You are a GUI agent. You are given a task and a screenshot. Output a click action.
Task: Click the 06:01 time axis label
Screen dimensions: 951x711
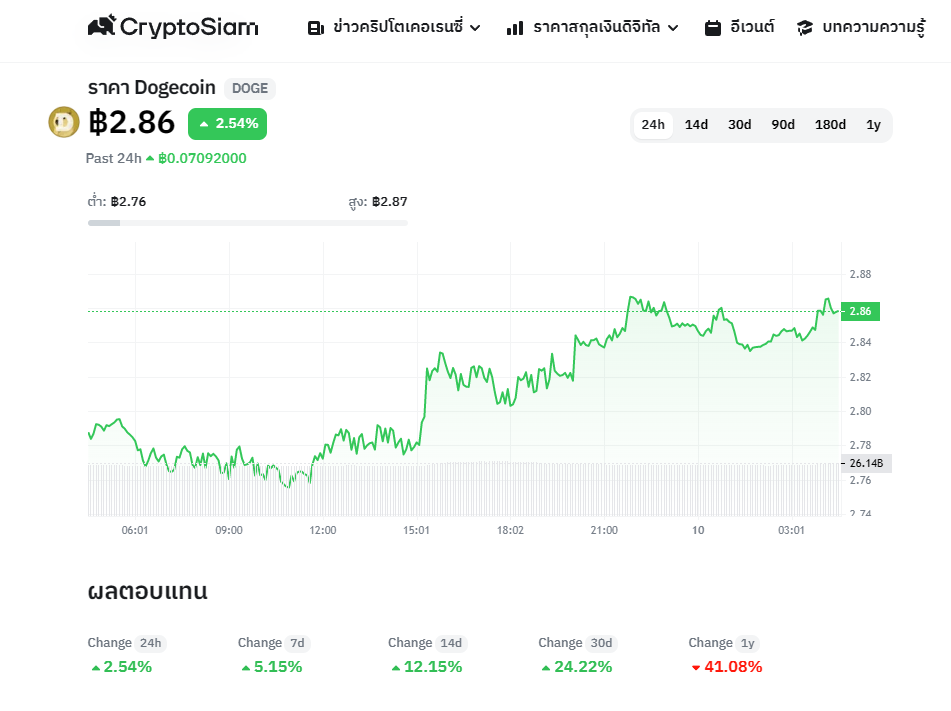135,530
